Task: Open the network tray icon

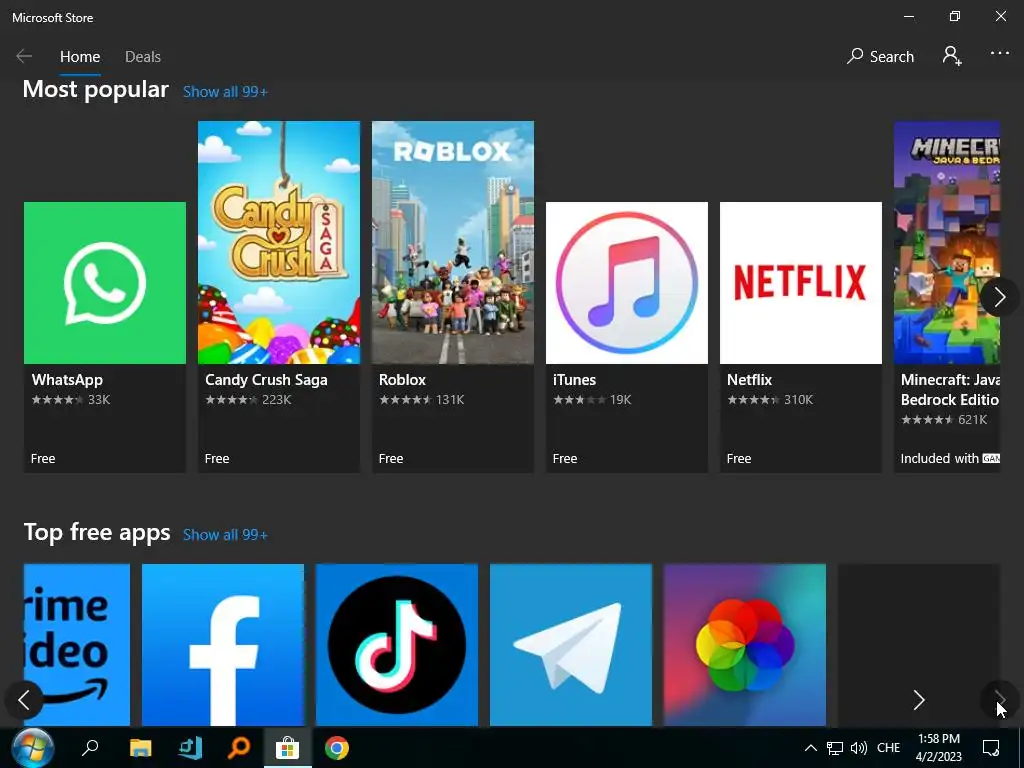Action: tap(834, 748)
